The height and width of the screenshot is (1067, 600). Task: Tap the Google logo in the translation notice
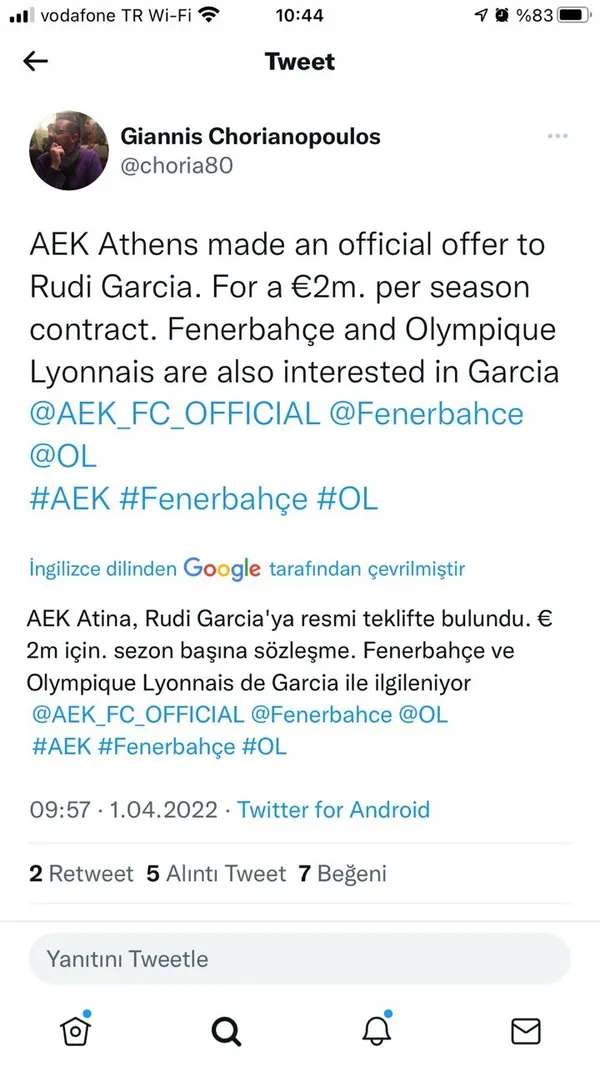coord(222,568)
